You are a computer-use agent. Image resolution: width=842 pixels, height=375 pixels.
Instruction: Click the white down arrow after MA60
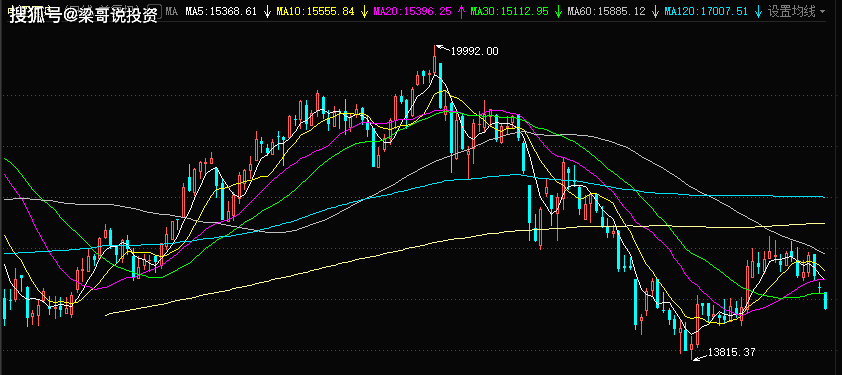(655, 11)
